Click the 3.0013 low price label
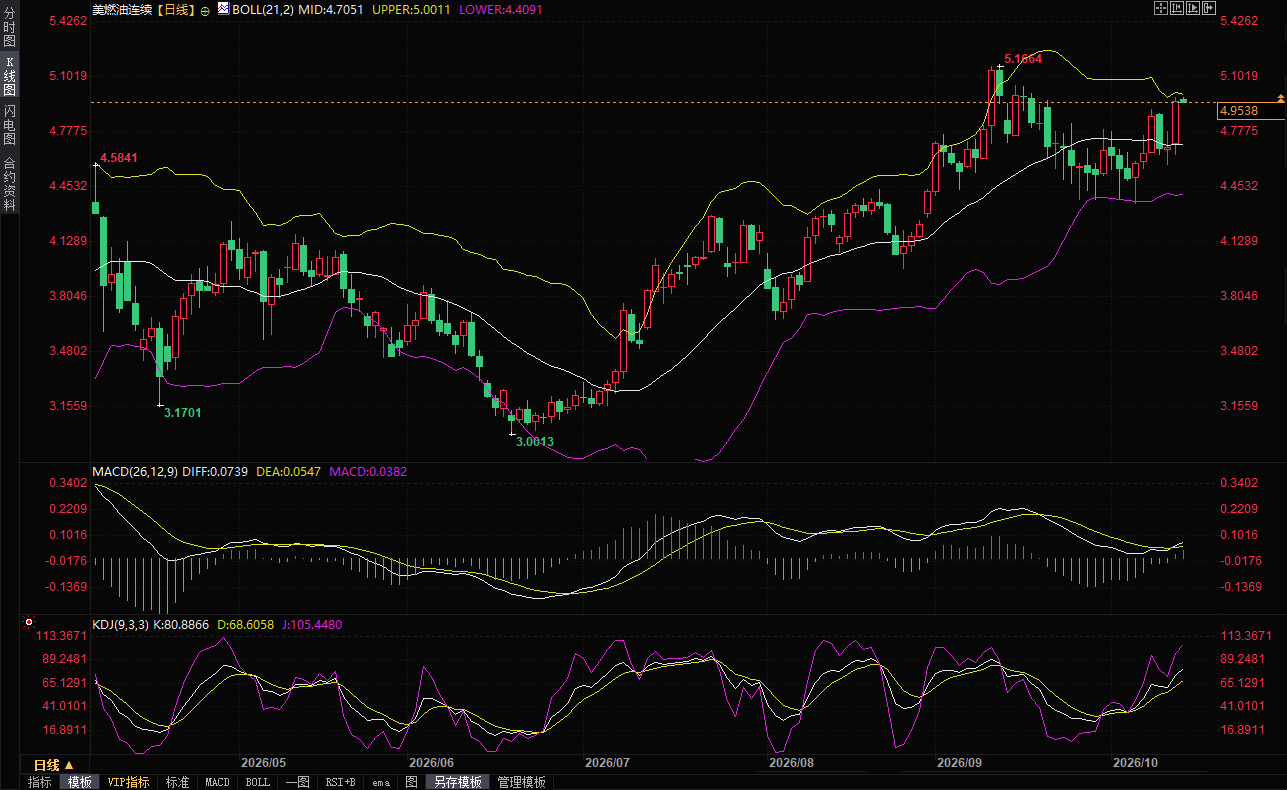The image size is (1287, 790). pos(535,441)
